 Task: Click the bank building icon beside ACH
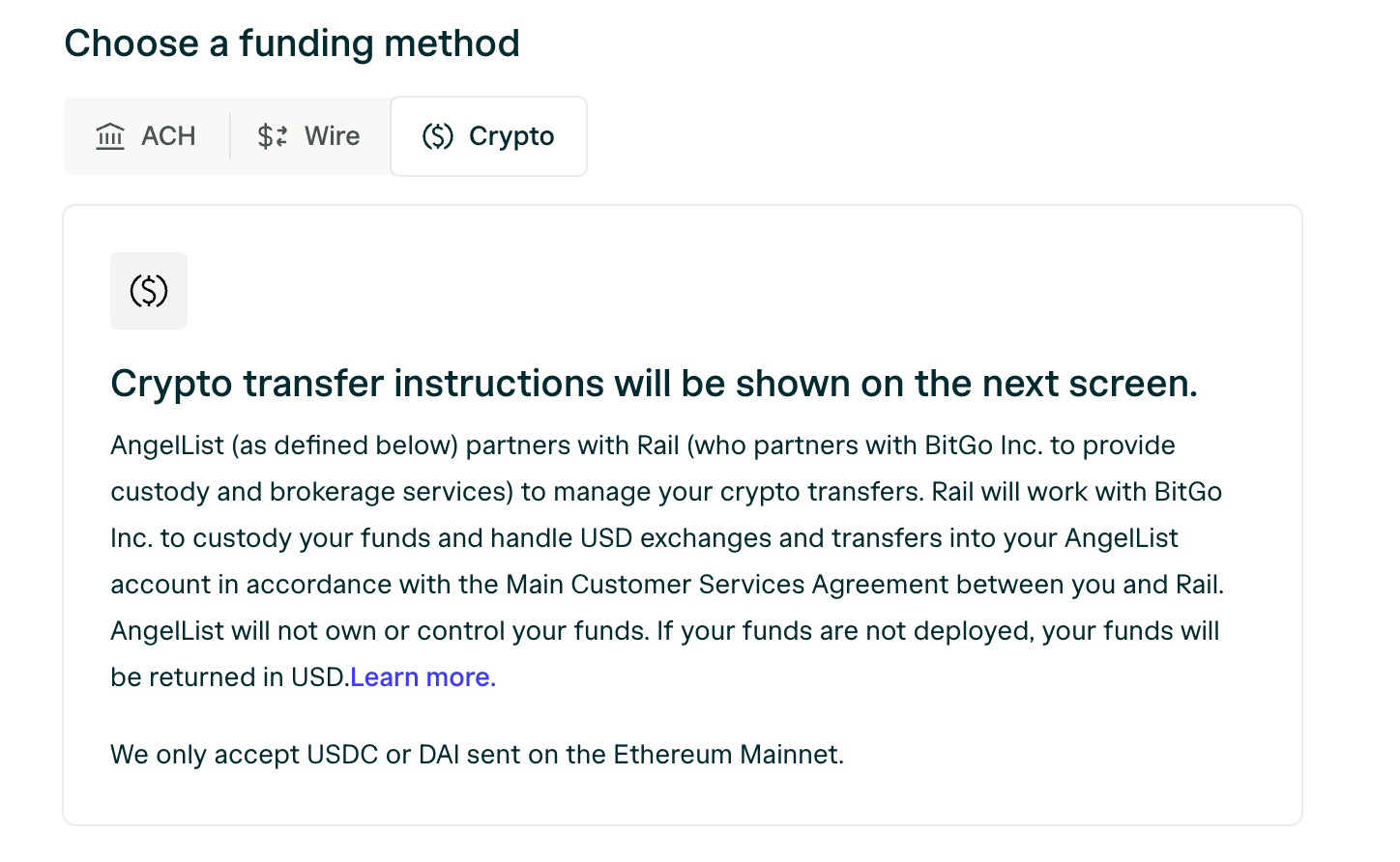[x=110, y=136]
